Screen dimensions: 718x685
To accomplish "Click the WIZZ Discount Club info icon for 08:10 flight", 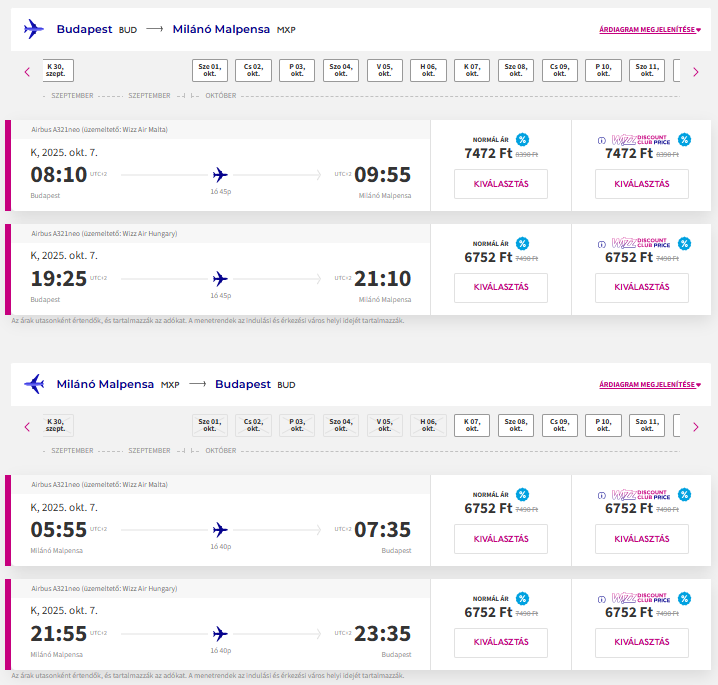I will (x=602, y=141).
